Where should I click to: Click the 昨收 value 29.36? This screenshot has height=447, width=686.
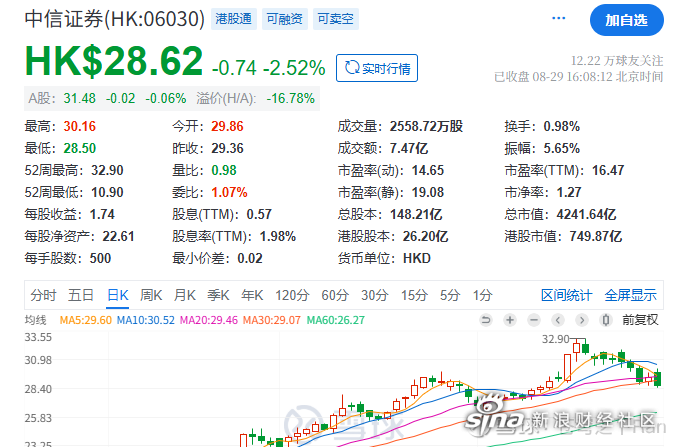click(227, 148)
